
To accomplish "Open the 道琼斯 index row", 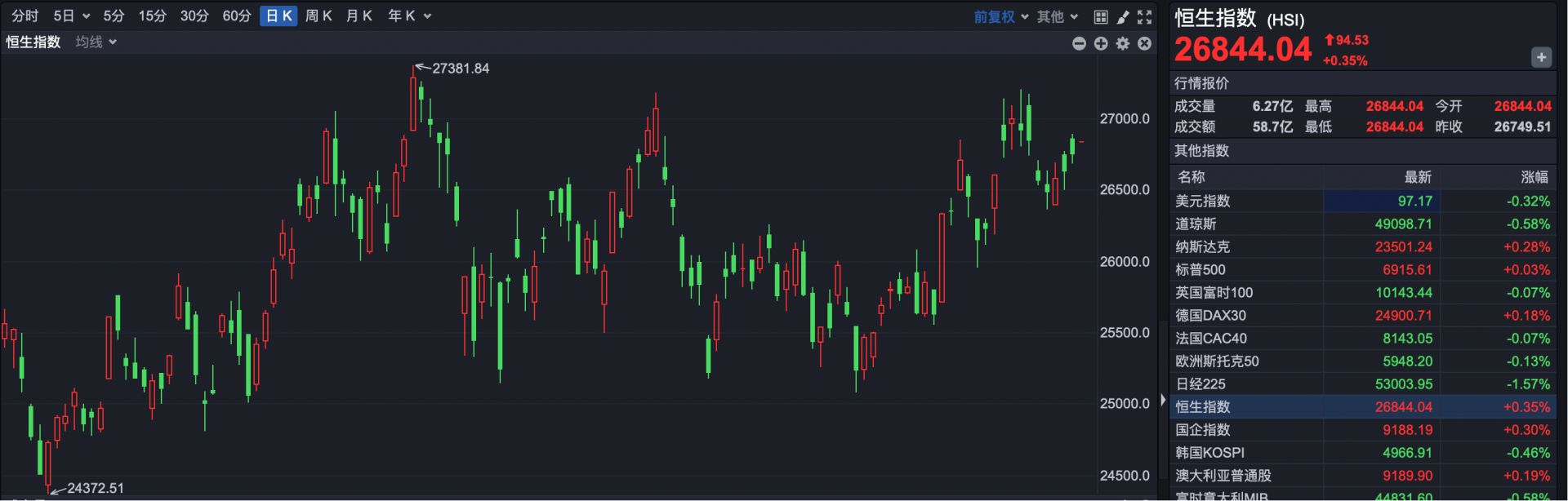I will pyautogui.click(x=1363, y=224).
